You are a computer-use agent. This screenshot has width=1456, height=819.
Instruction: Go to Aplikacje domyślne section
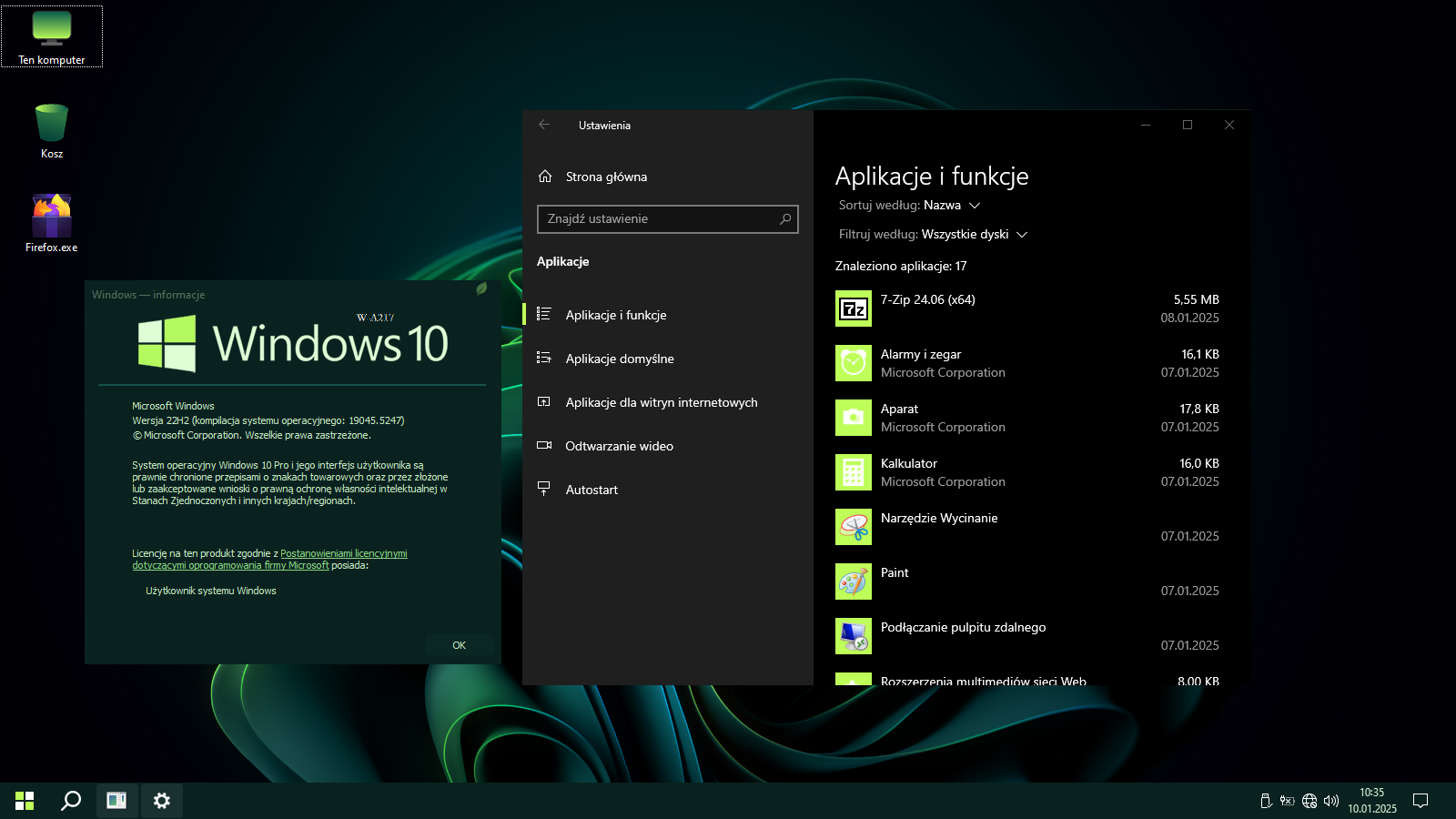click(x=620, y=359)
